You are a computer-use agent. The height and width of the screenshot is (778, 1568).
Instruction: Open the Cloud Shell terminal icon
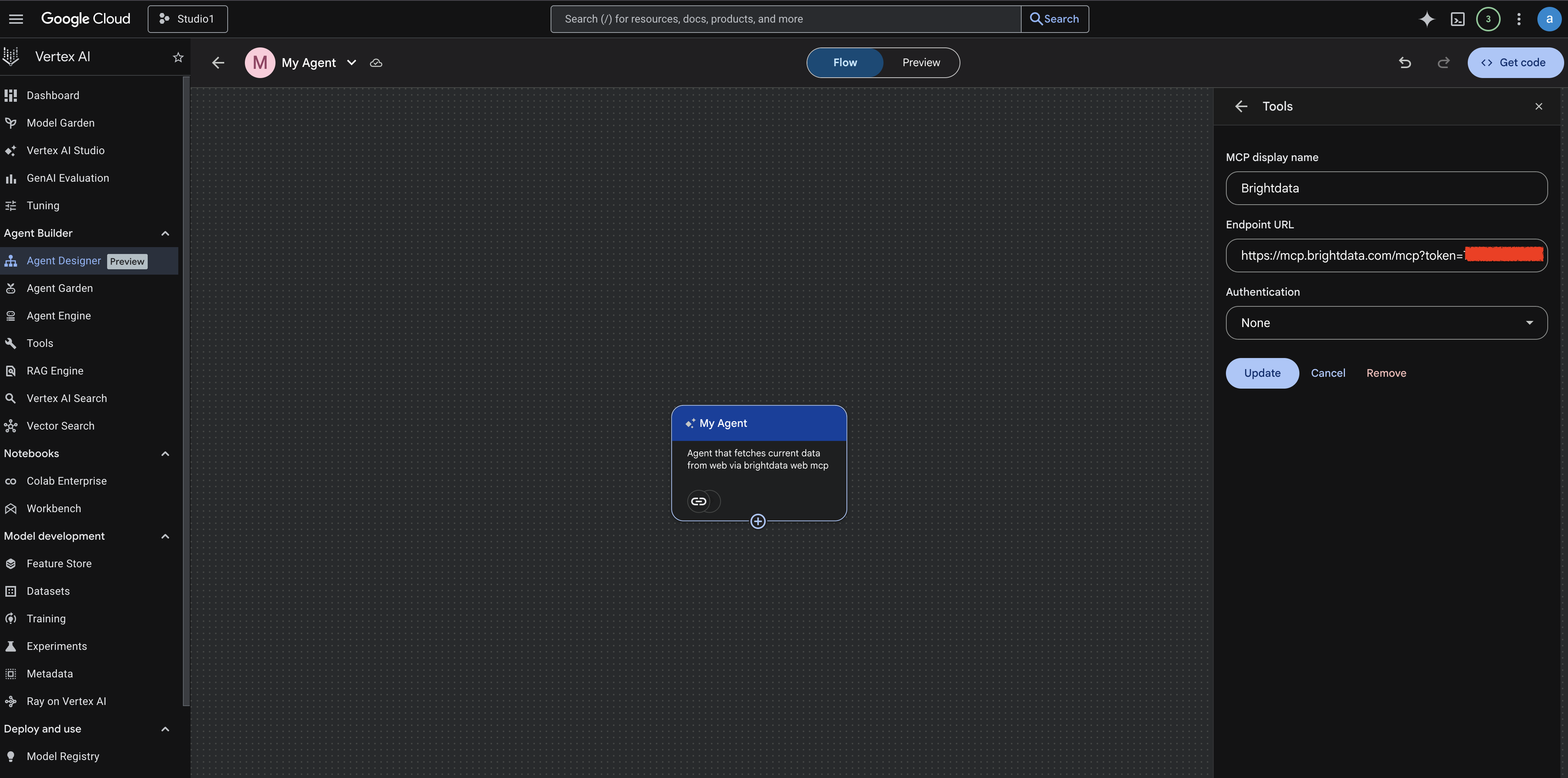pos(1457,19)
